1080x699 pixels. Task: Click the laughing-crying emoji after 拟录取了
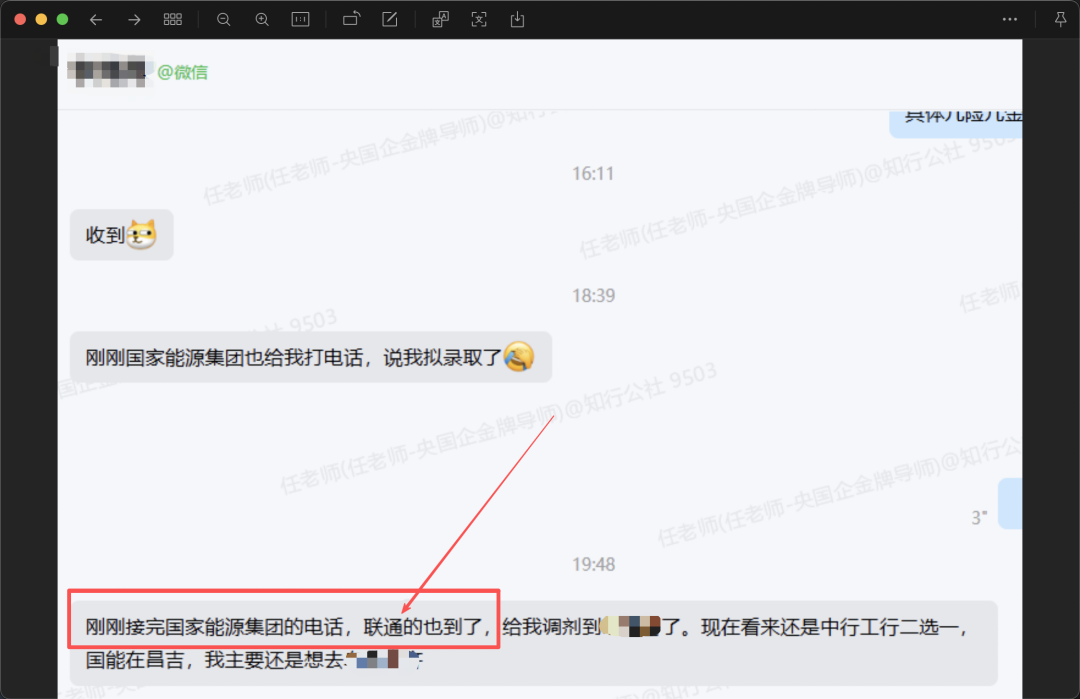pyautogui.click(x=519, y=357)
